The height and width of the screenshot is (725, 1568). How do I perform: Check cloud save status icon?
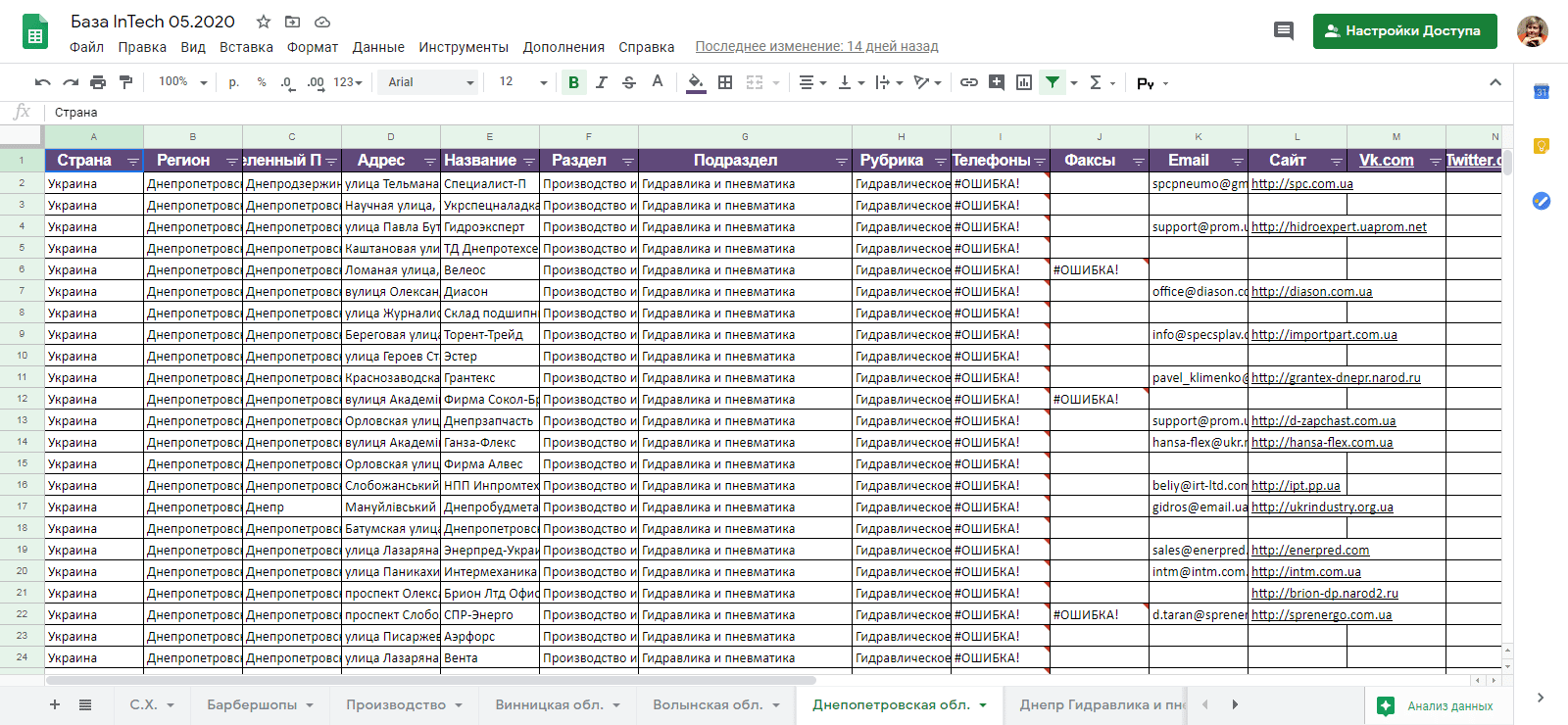point(321,22)
